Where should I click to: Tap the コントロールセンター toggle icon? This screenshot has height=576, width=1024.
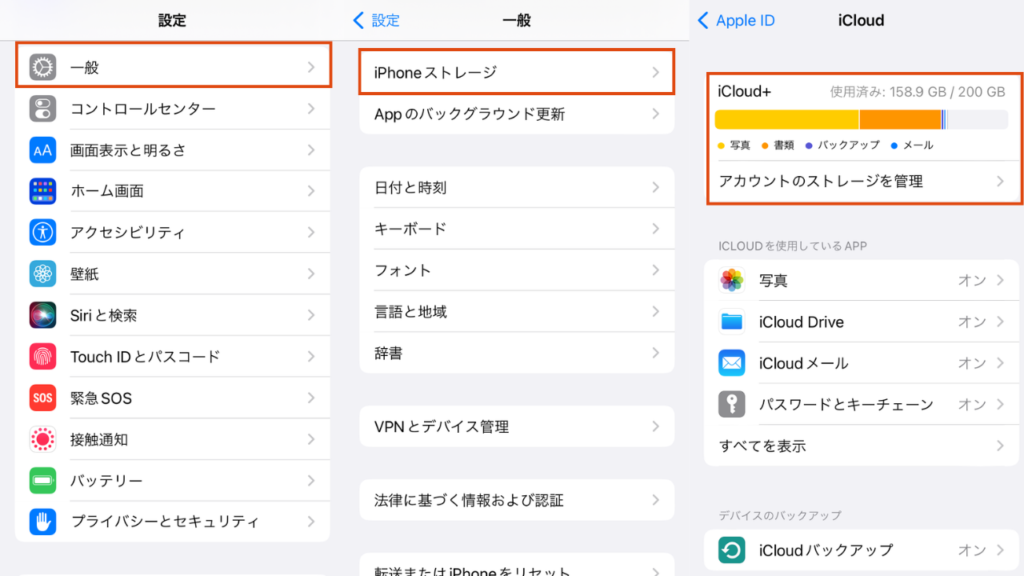click(x=42, y=108)
